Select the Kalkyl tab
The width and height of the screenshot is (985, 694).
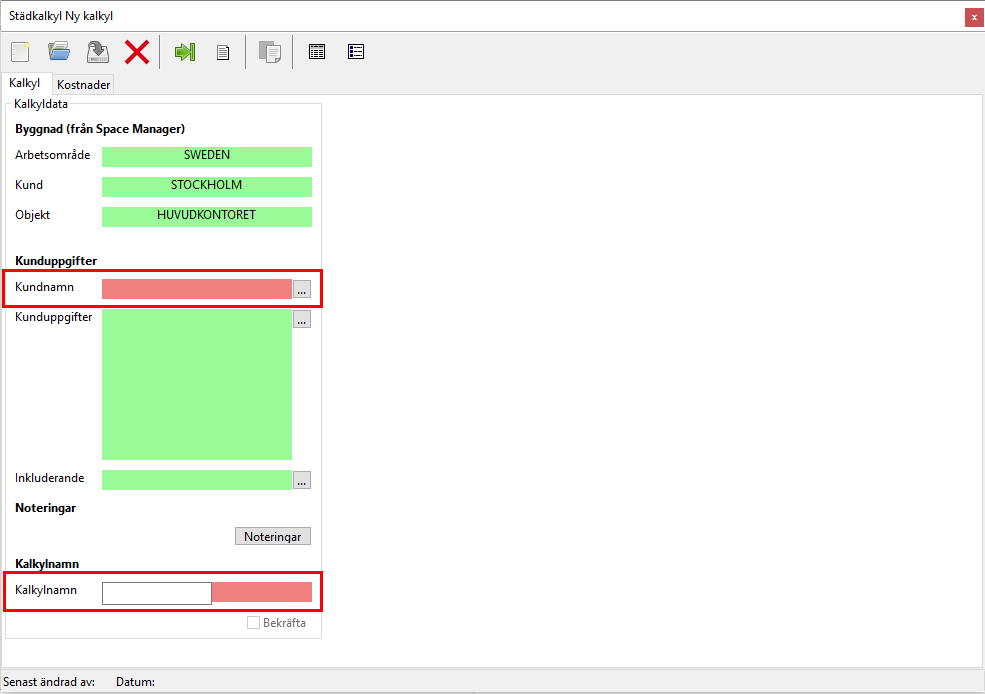coord(25,84)
